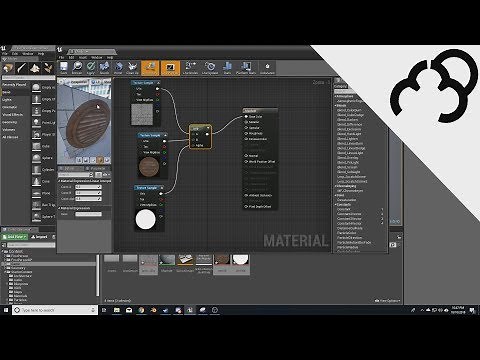The height and width of the screenshot is (360, 480).
Task: Open the Edit menu of the material editor
Action: (72, 57)
